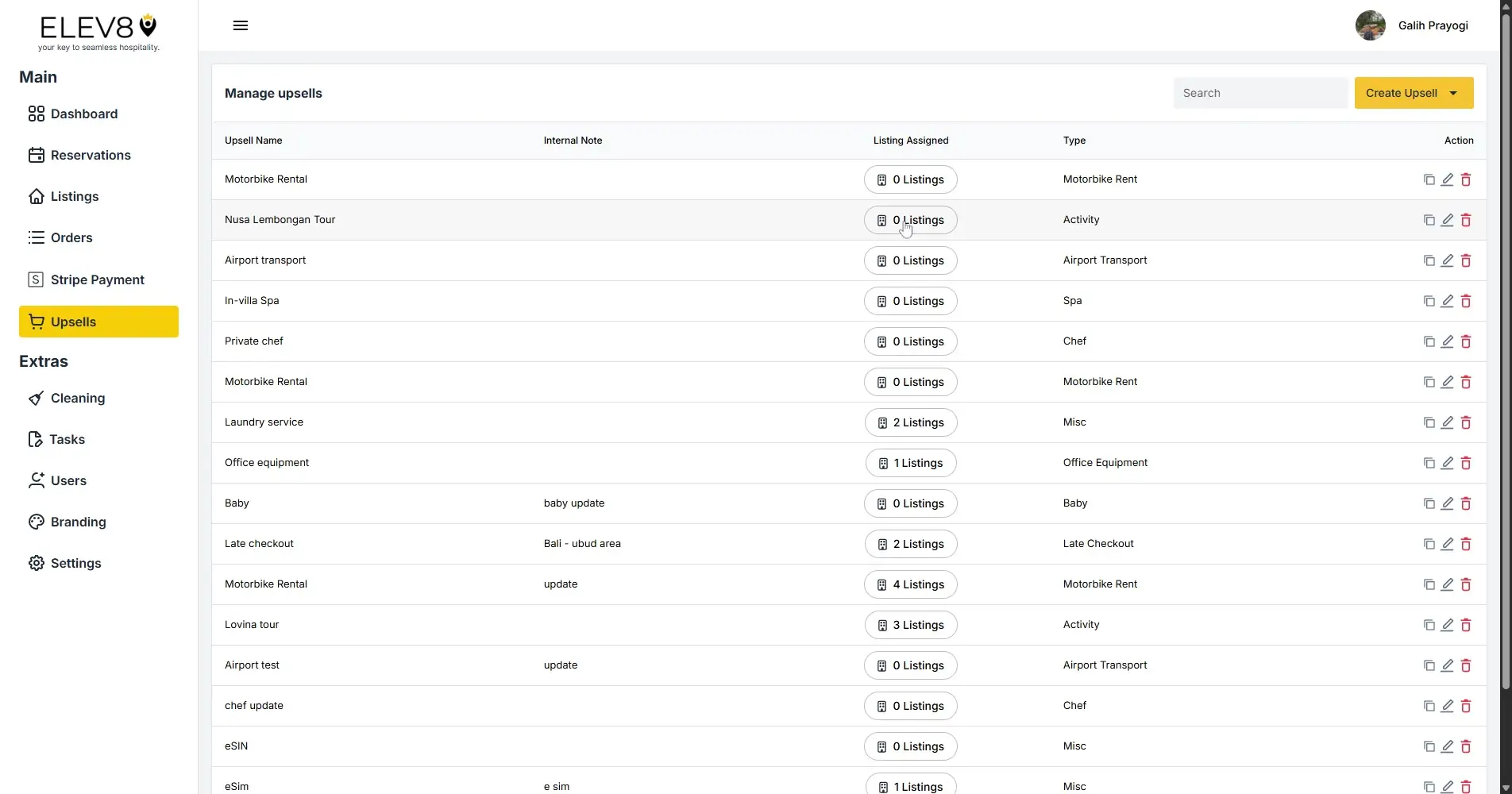Click the ELEV8 logo
The image size is (1512, 794).
pos(97,30)
